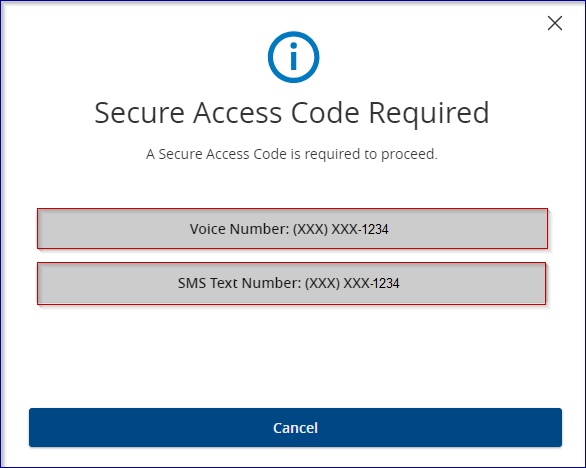586x468 pixels.
Task: Select the masked phone number in Voice option
Action: tap(340, 229)
